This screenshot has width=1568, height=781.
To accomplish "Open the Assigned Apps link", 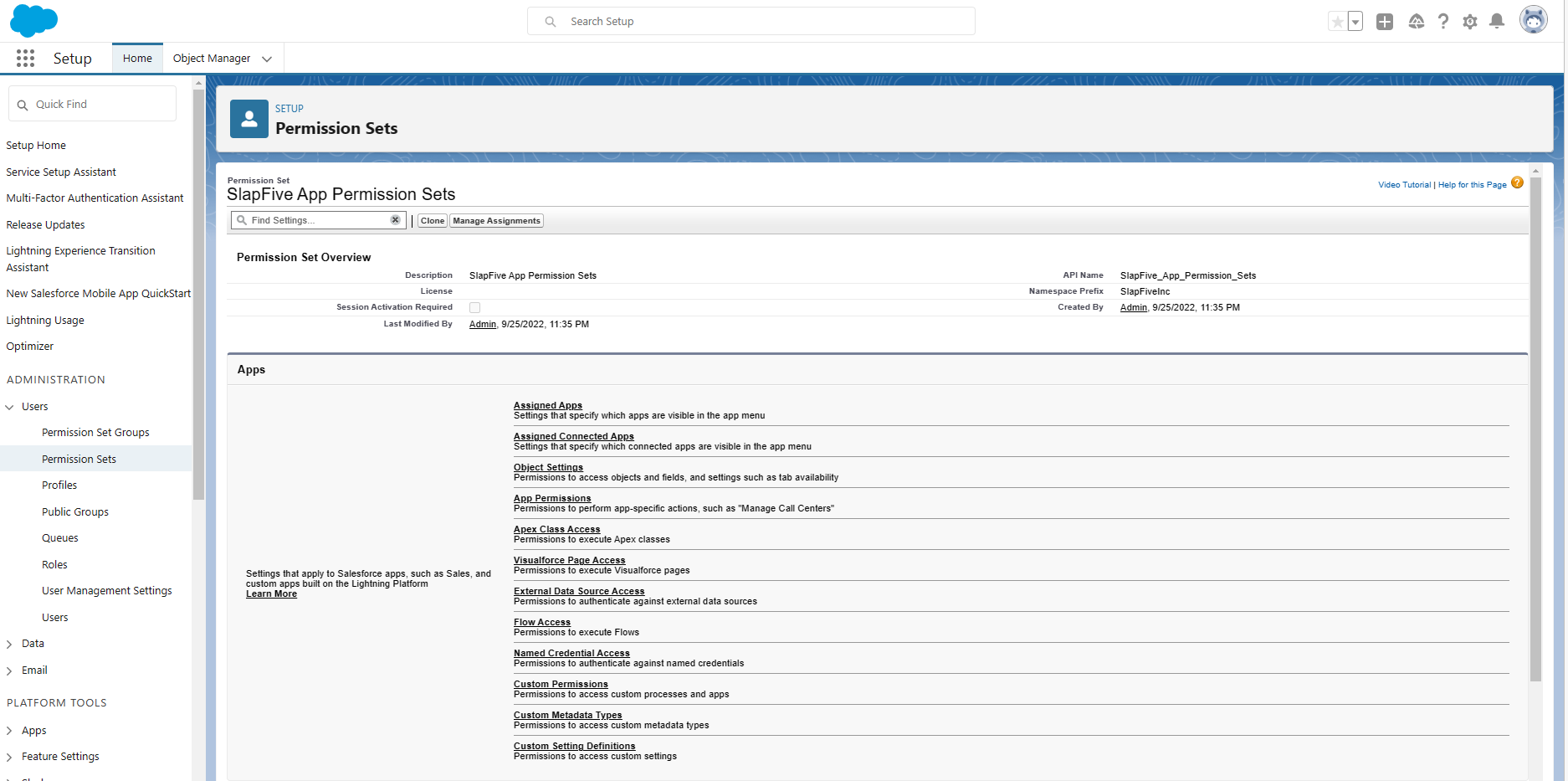I will click(x=547, y=405).
